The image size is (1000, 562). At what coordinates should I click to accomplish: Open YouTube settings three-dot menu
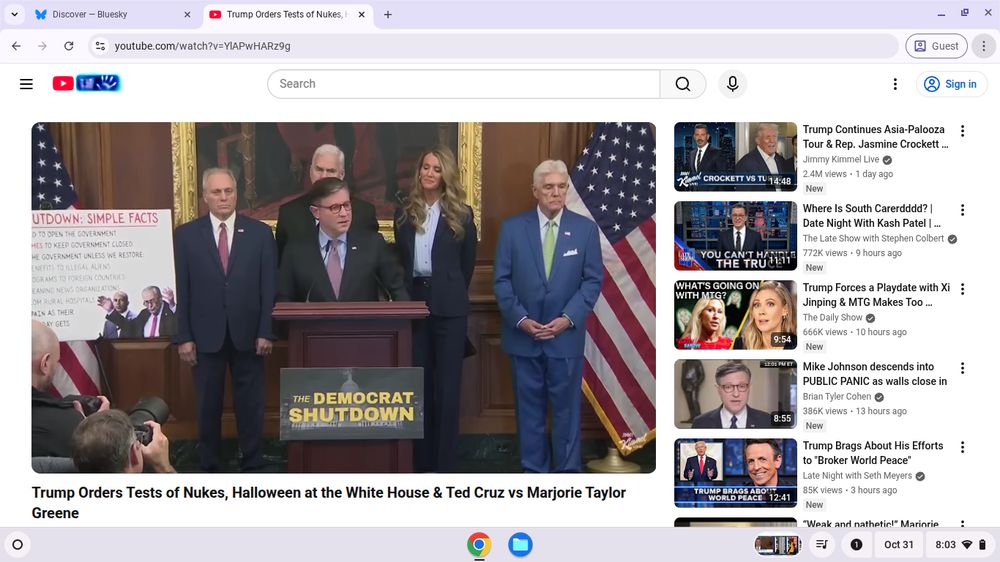click(x=895, y=84)
